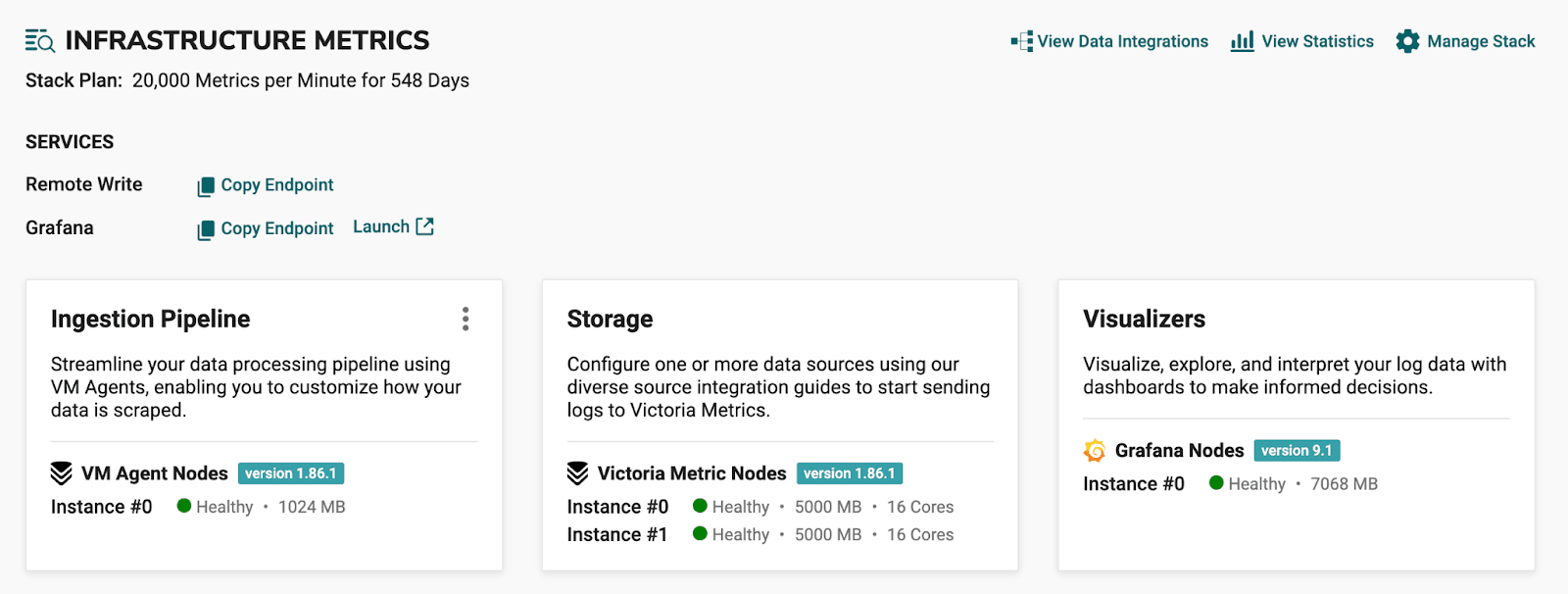Viewport: 1568px width, 594px height.
Task: Click the VM Agent Nodes stack icon
Action: [x=62, y=473]
